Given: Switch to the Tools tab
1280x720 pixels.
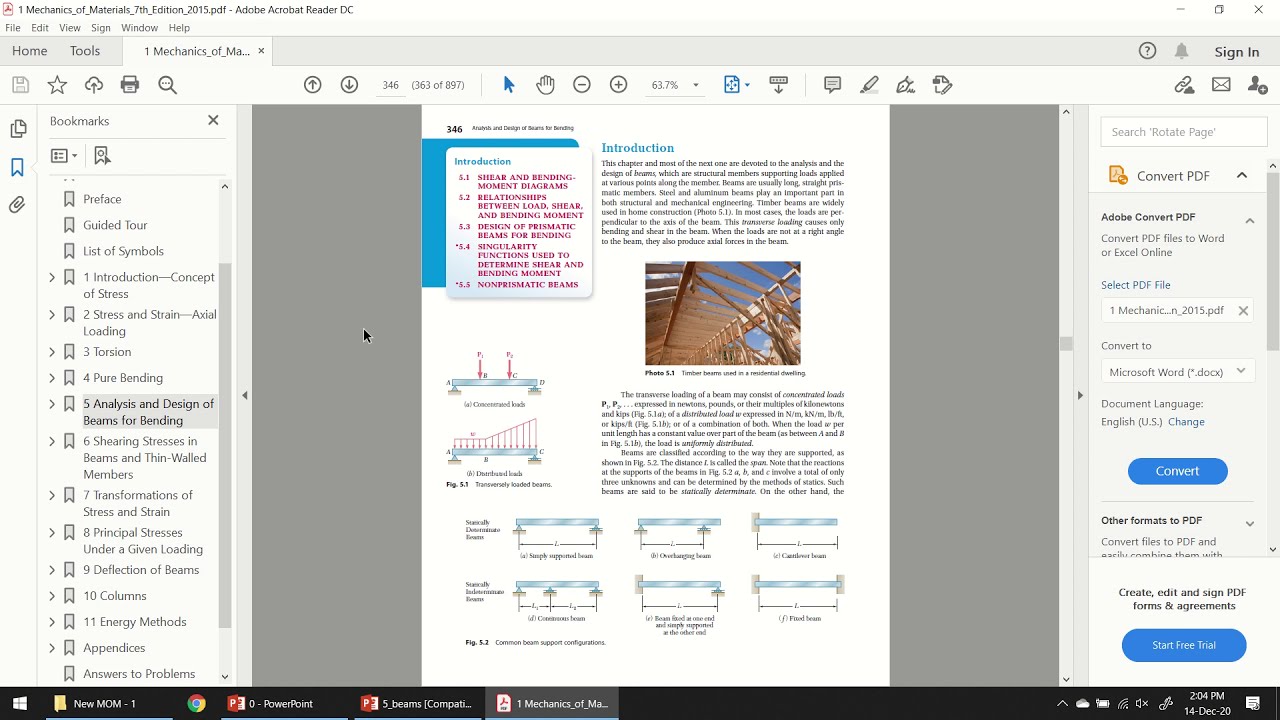Looking at the screenshot, I should pyautogui.click(x=85, y=51).
